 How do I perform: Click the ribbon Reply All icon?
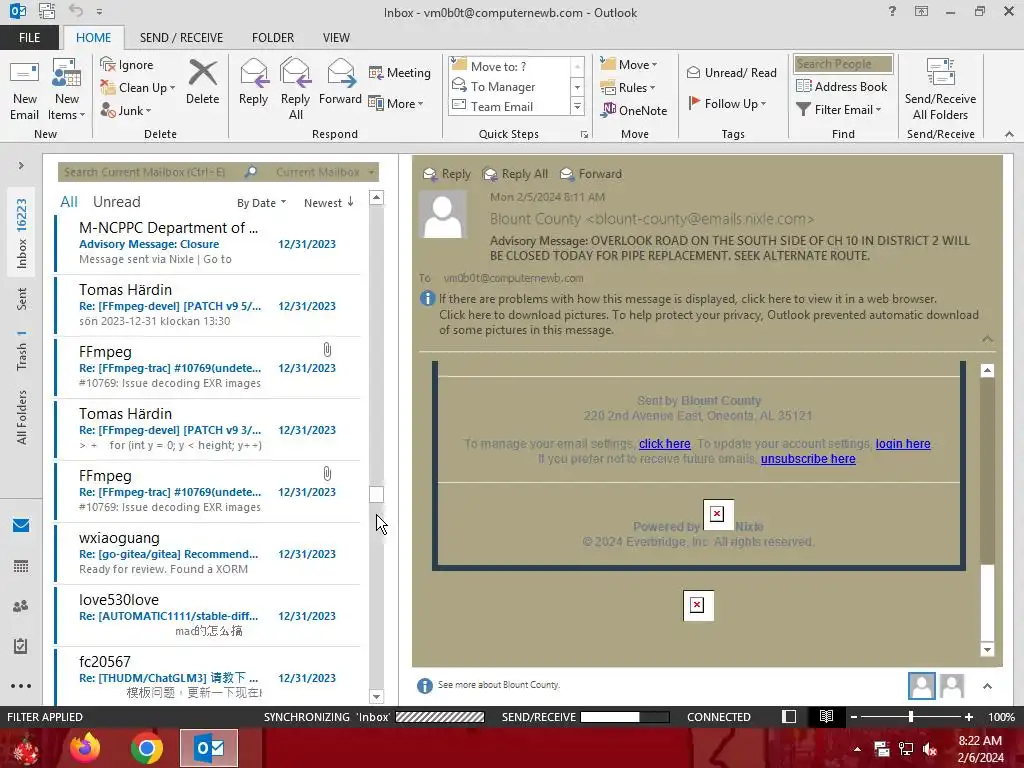pos(295,89)
